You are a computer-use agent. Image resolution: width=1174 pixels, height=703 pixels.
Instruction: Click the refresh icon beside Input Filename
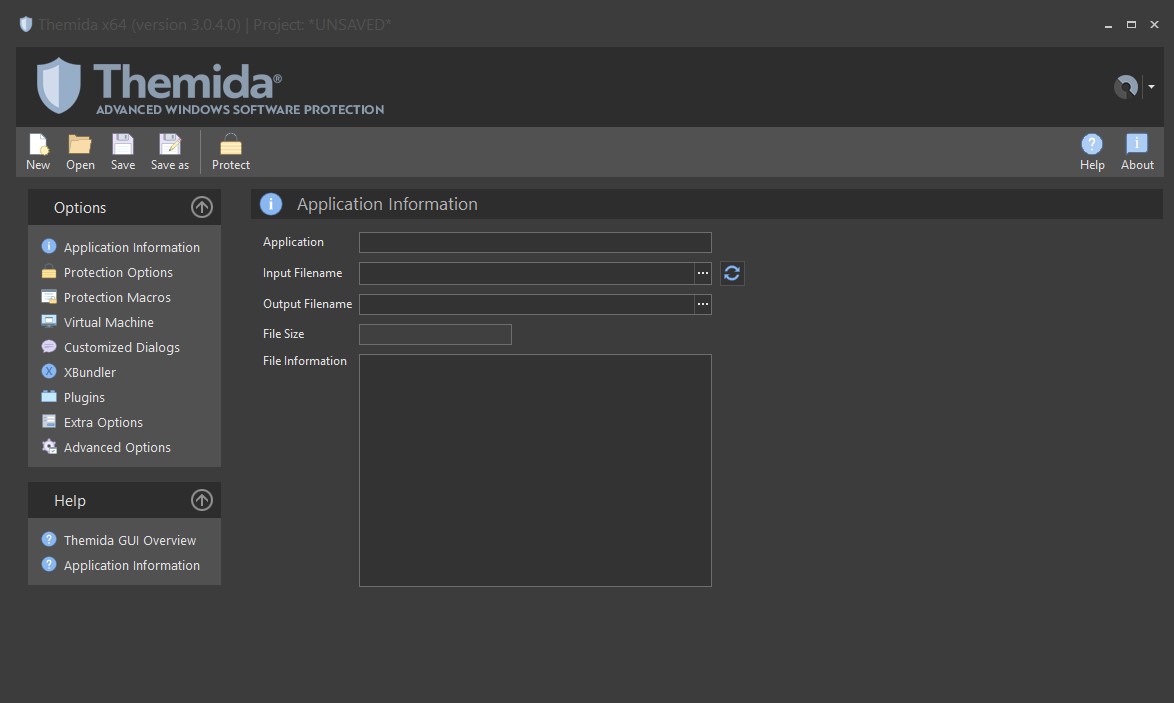[732, 273]
